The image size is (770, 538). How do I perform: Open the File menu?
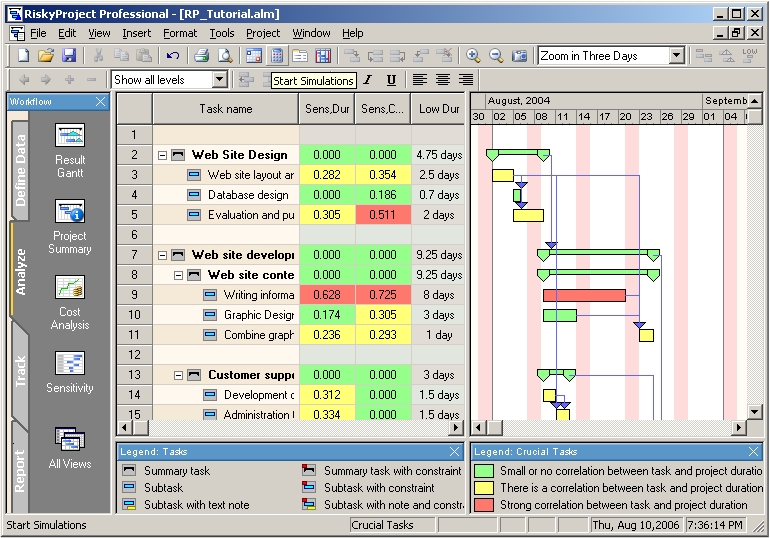pyautogui.click(x=38, y=33)
